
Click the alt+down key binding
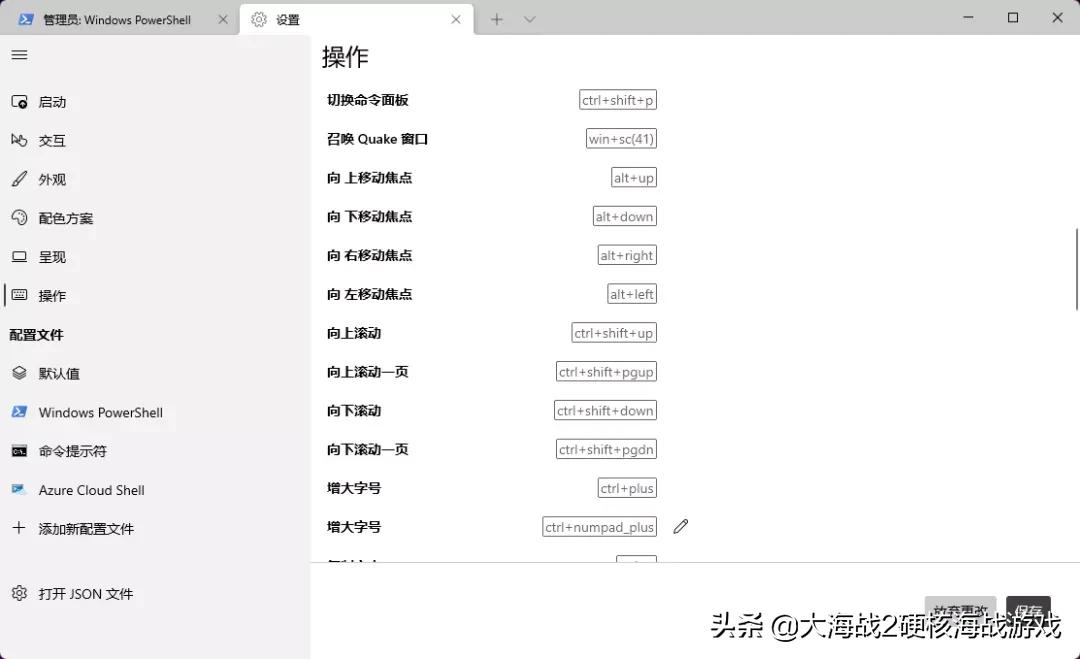point(625,216)
